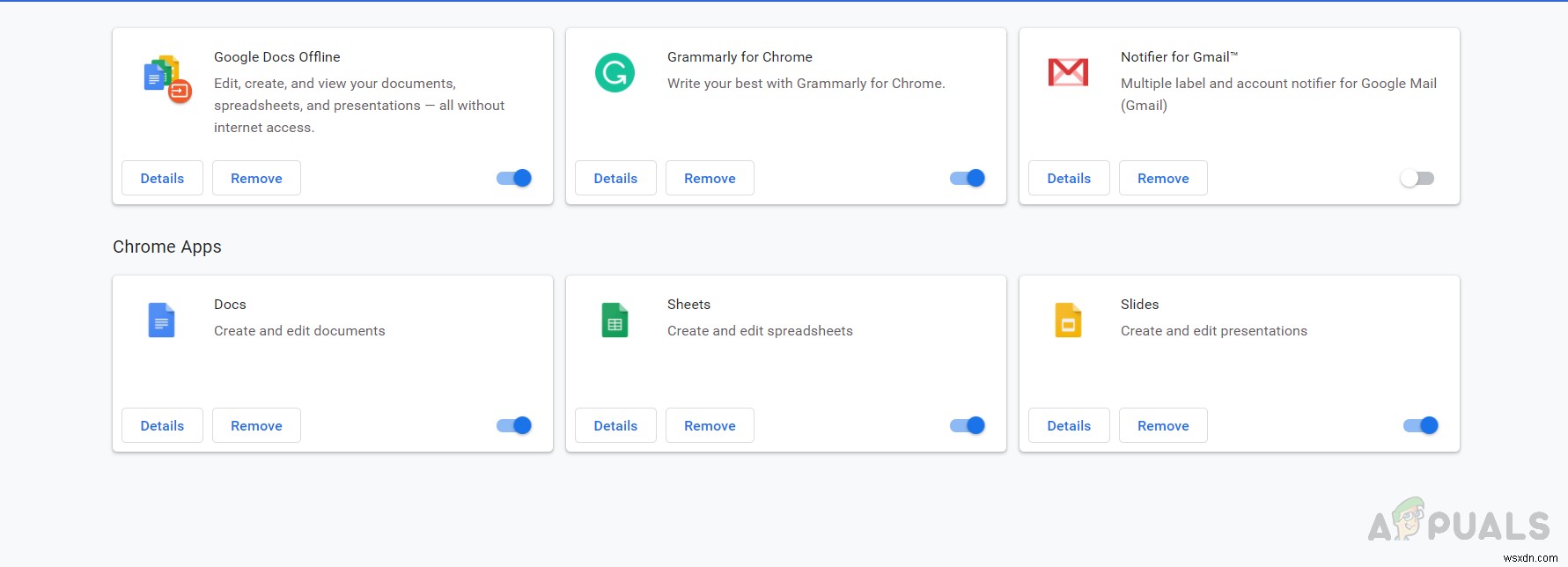Switch off the Docs app toggle
Viewport: 1568px width, 567px height.
(514, 425)
